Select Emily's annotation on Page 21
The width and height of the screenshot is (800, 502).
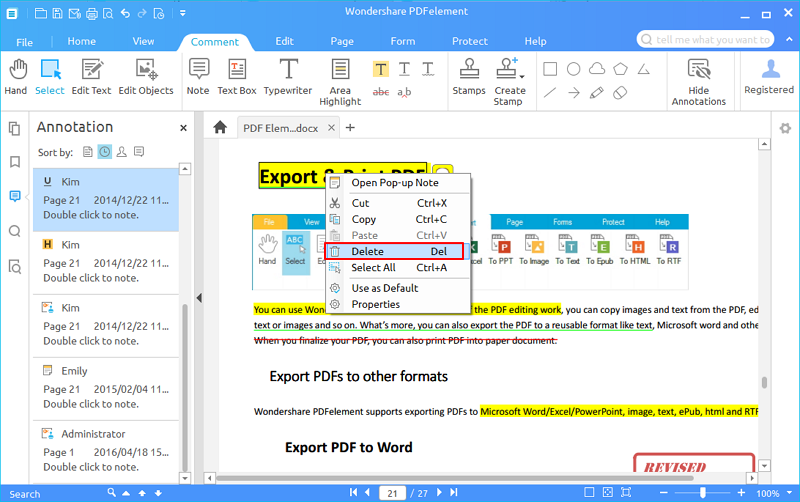[106, 388]
